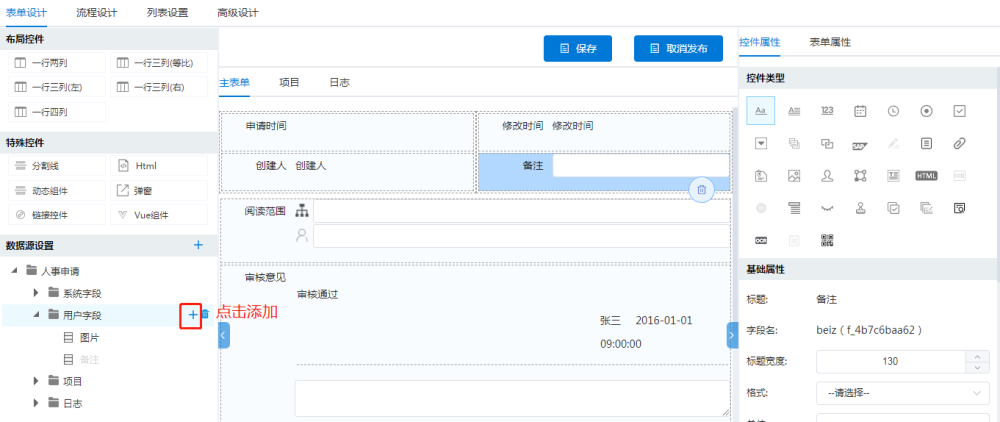Pick the HTML control type icon
Viewport: 1000px width, 422px height.
pyautogui.click(x=926, y=175)
